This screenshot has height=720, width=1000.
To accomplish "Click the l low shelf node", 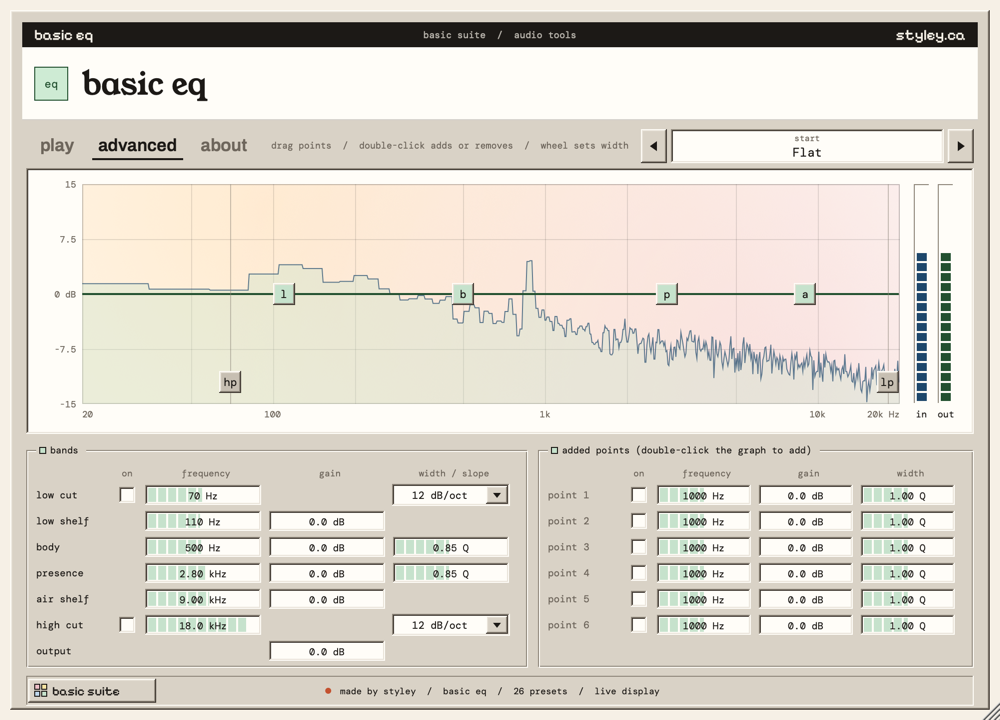I will point(284,294).
